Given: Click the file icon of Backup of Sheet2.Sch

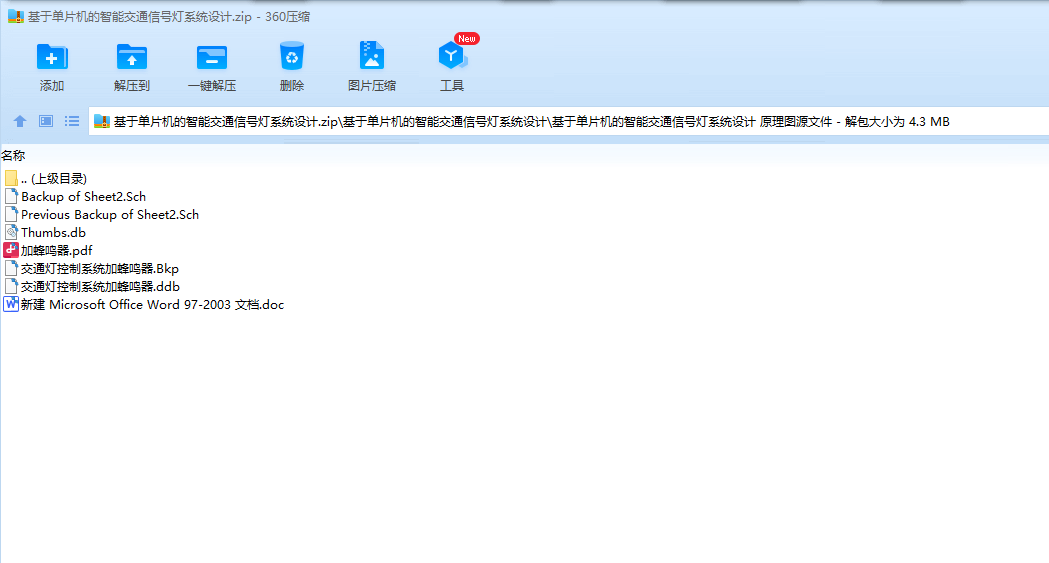Looking at the screenshot, I should click(11, 197).
